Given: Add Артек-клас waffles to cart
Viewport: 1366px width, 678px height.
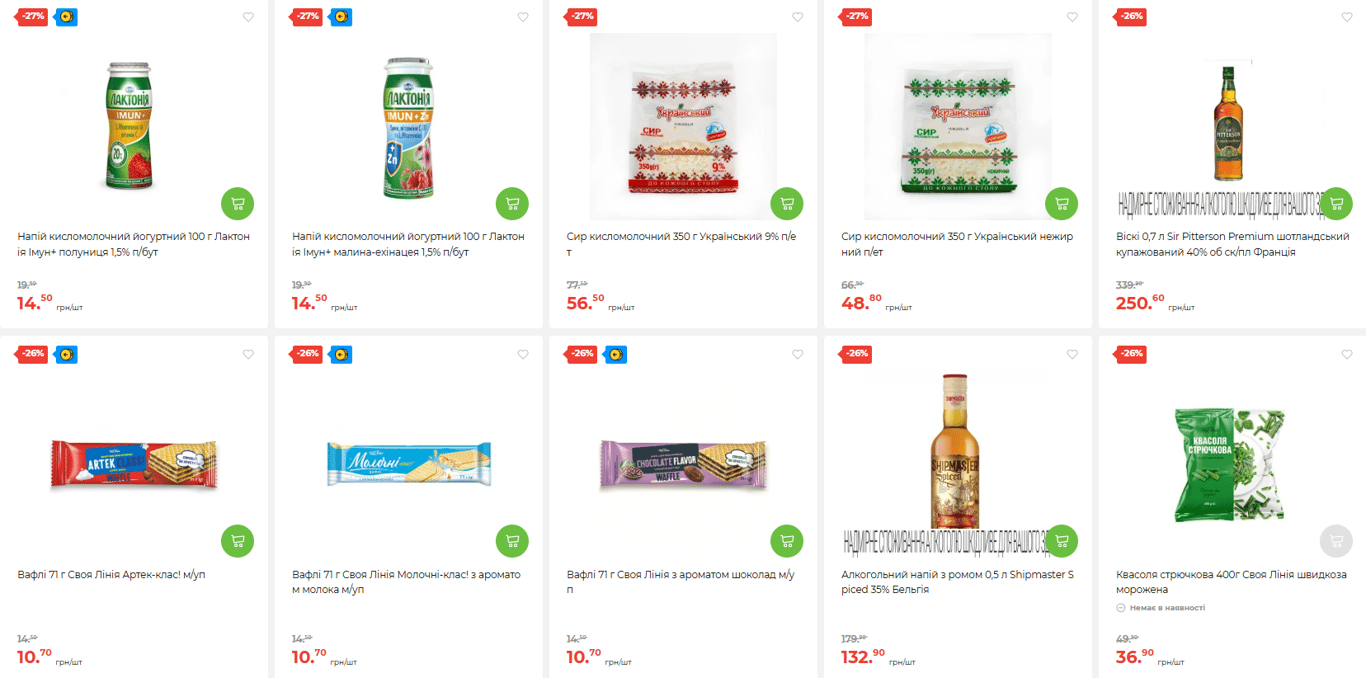Looking at the screenshot, I should (237, 541).
